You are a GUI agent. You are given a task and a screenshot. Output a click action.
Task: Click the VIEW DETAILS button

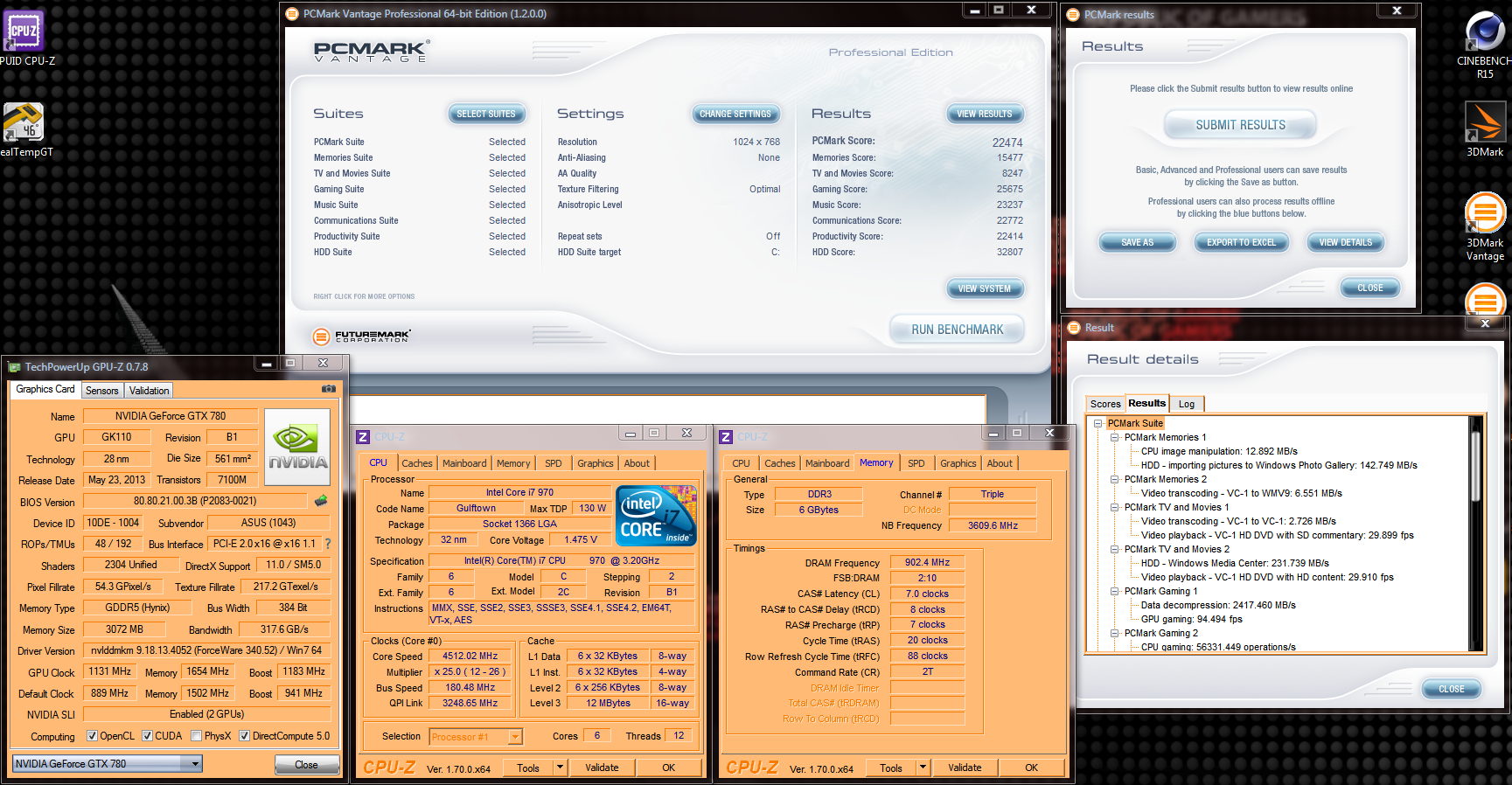[1346, 242]
